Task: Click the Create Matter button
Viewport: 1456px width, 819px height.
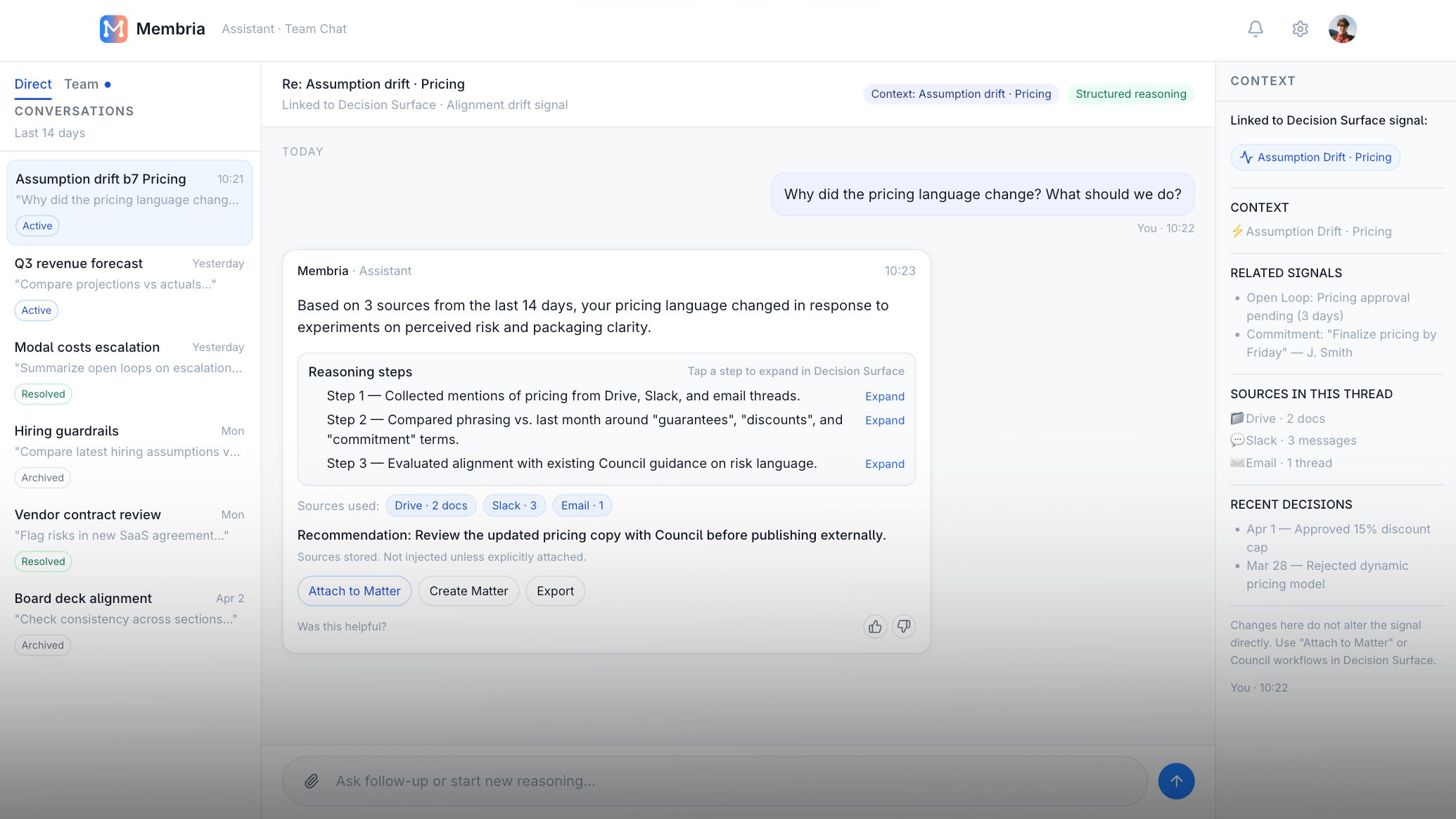Action: (468, 591)
